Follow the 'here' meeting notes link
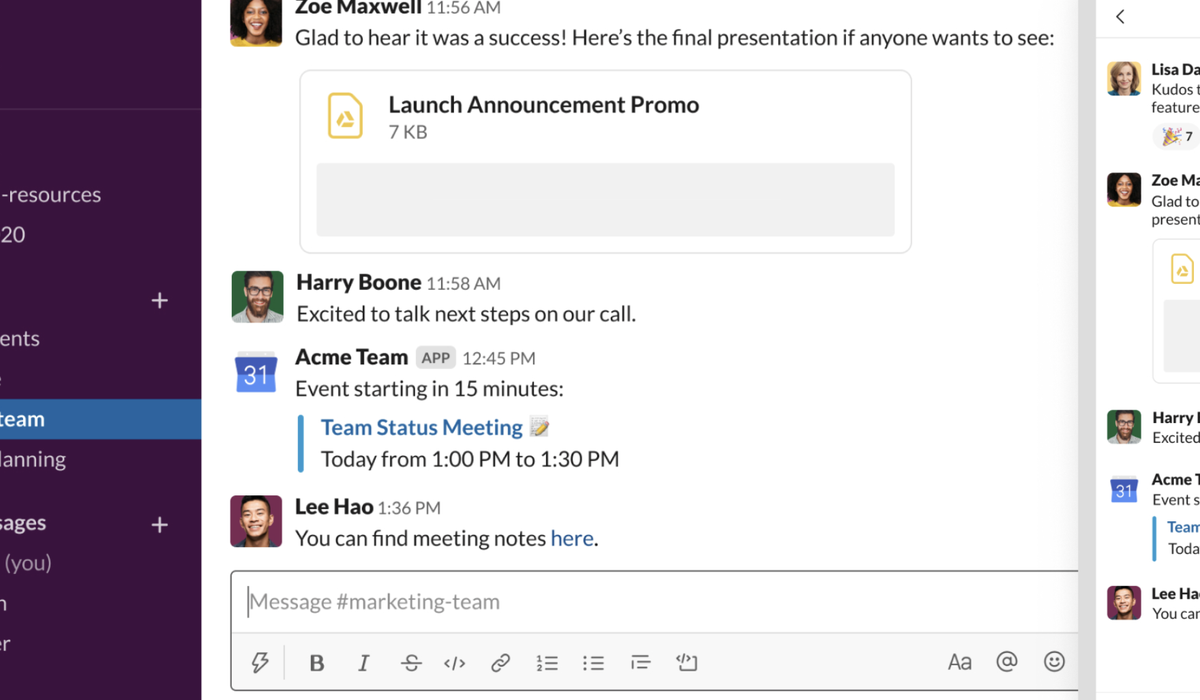1200x700 pixels. click(572, 538)
